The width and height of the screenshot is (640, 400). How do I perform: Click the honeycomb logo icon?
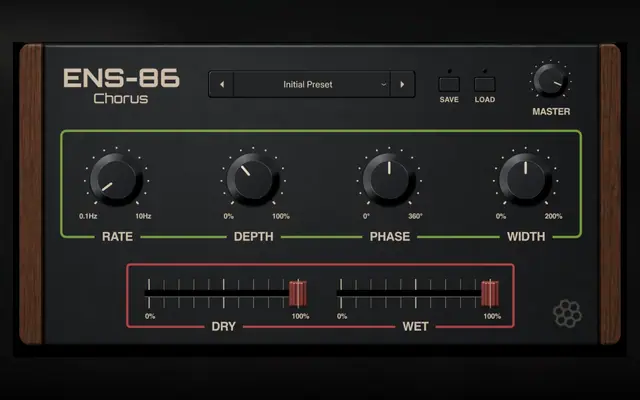pyautogui.click(x=567, y=313)
